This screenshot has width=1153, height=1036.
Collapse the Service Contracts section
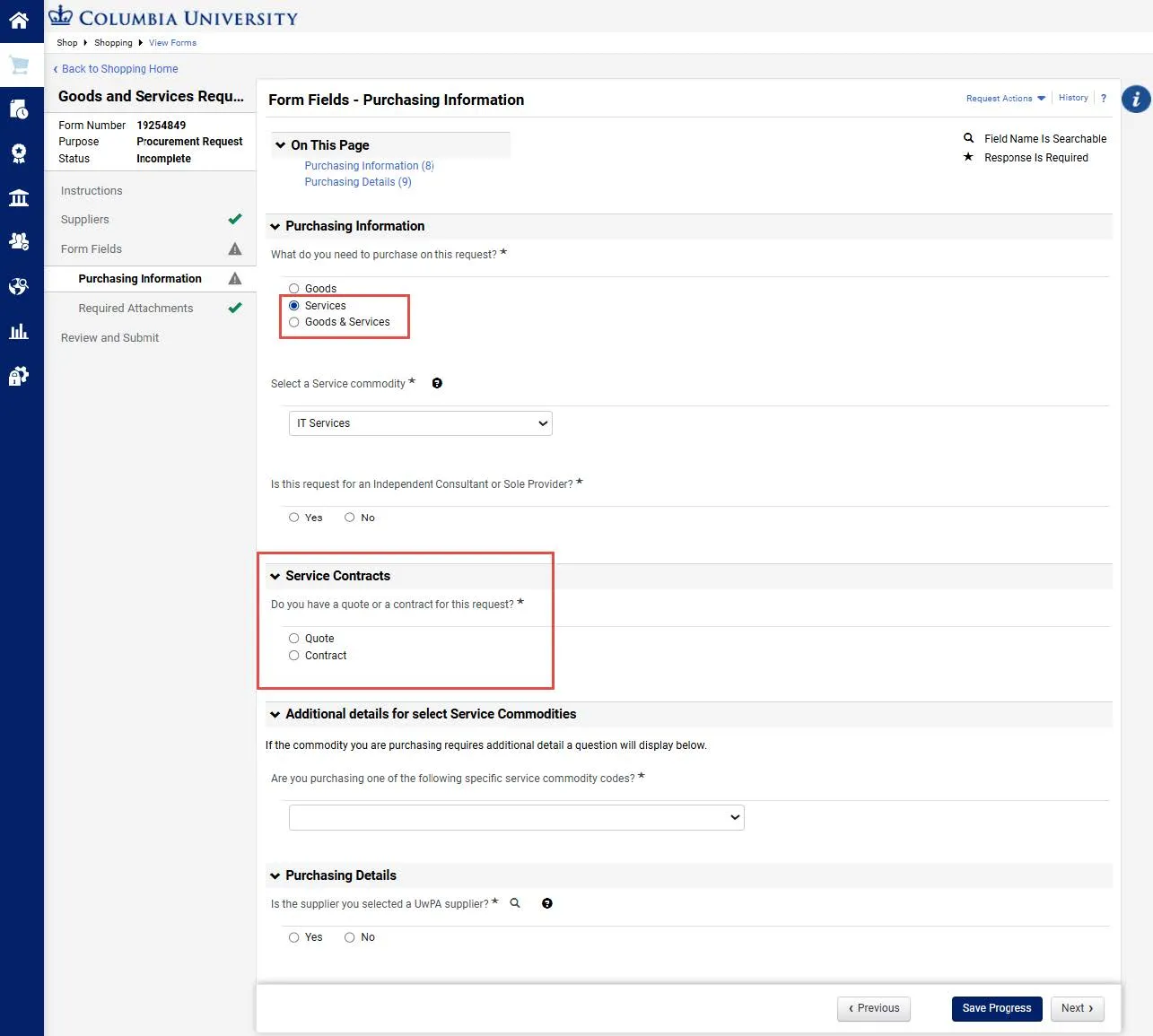(275, 577)
